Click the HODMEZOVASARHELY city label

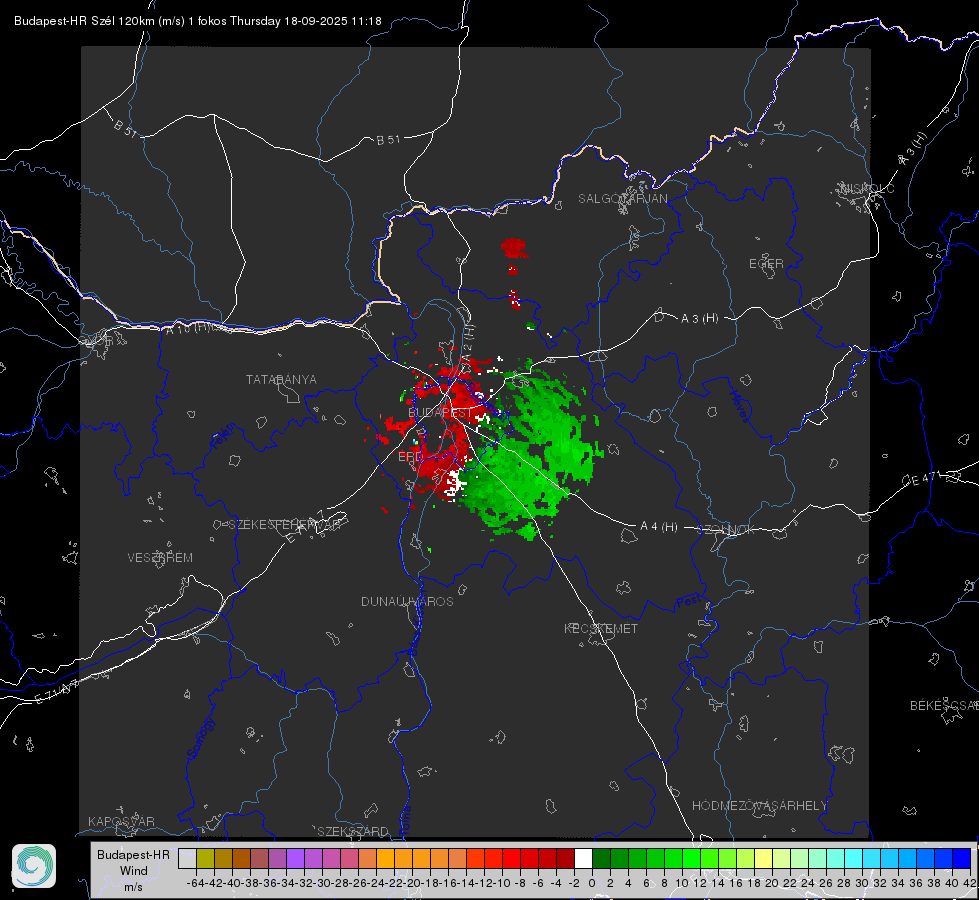759,806
